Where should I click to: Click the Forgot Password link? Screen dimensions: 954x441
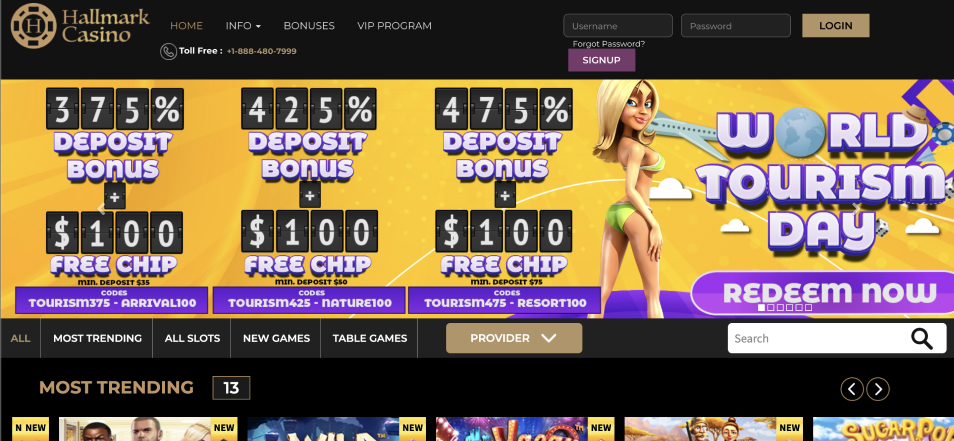click(x=608, y=44)
